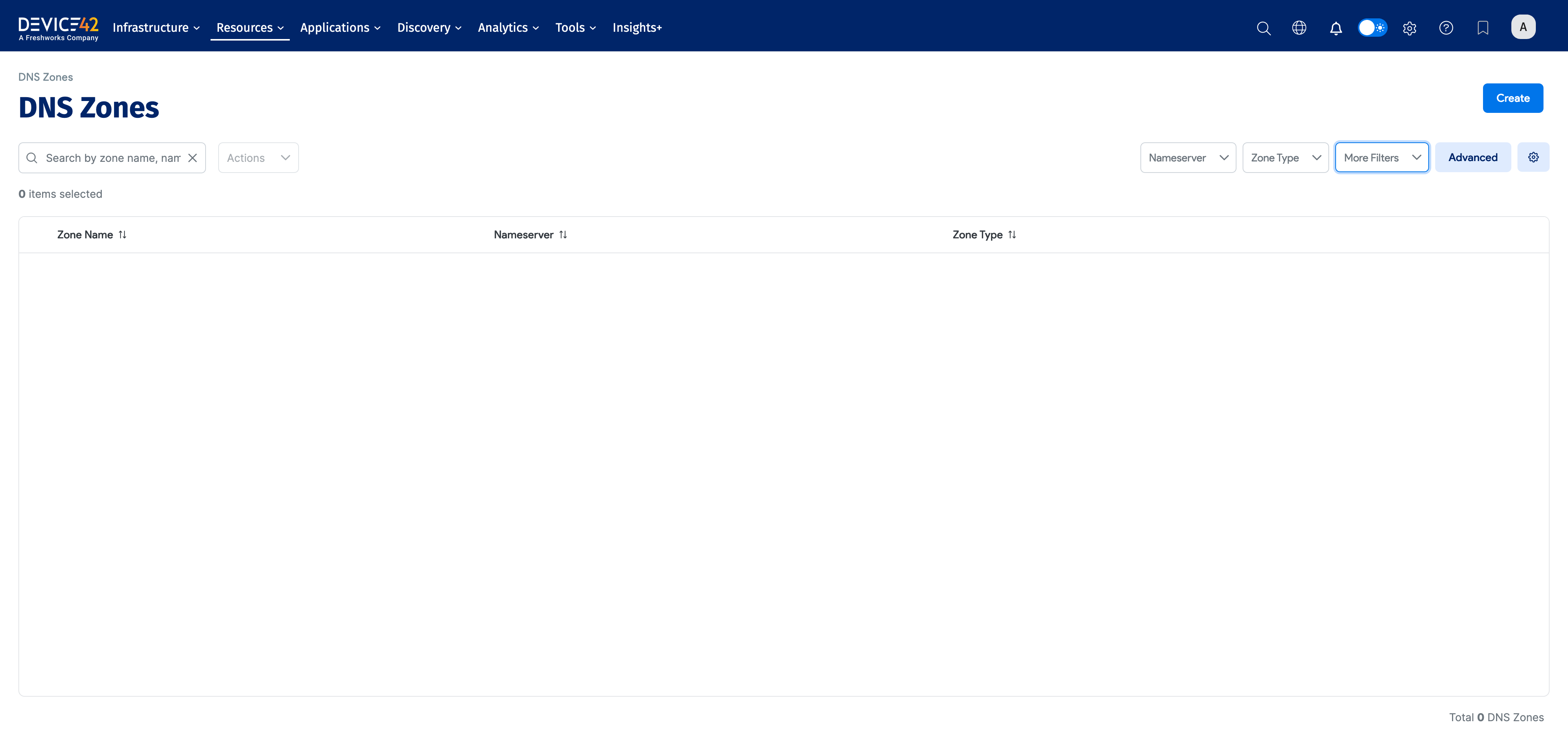Image resolution: width=1568 pixels, height=756 pixels.
Task: Sort by Zone Type column arrows
Action: click(x=1012, y=235)
